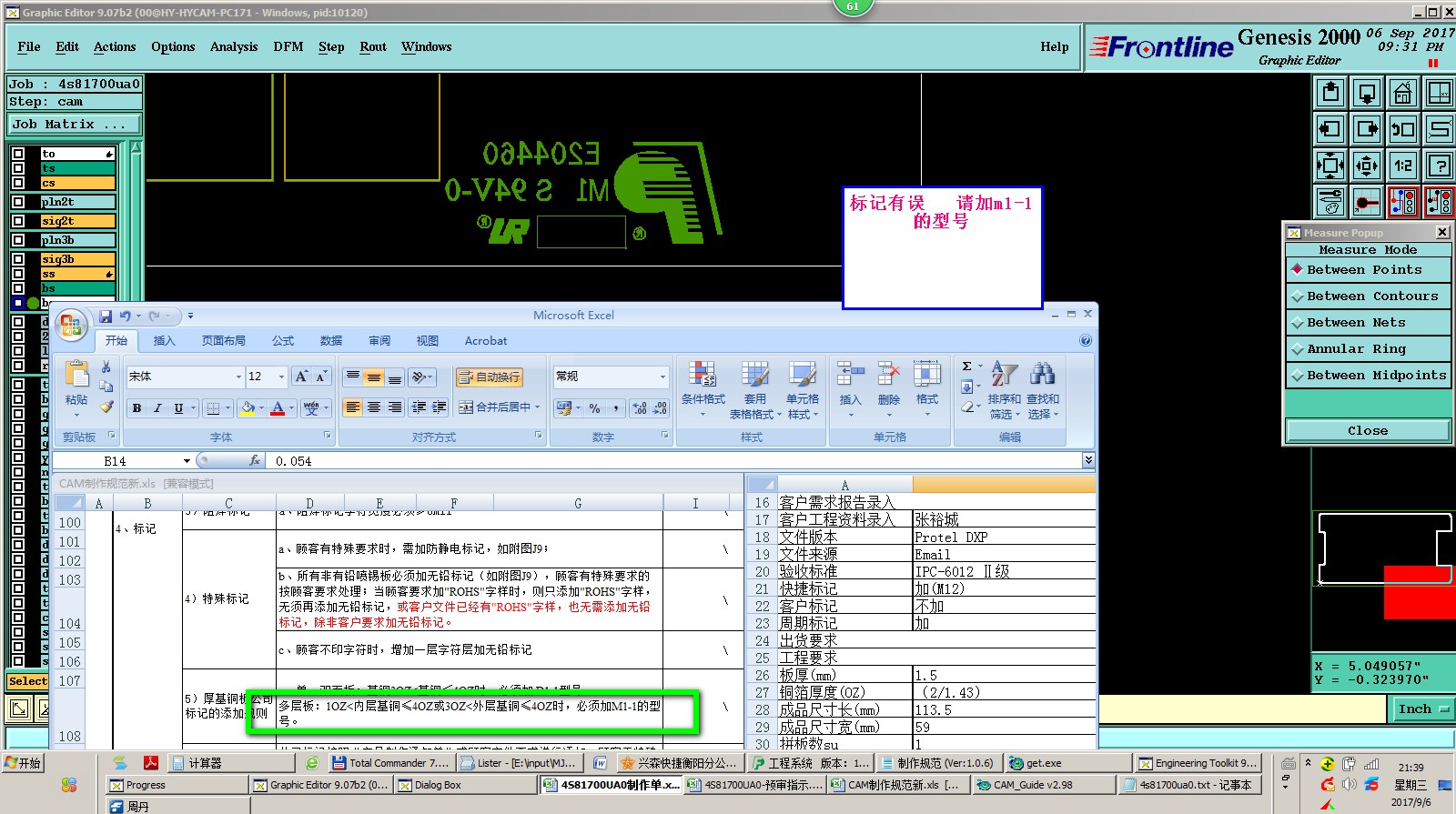Click Close in the Measure Popup
This screenshot has width=1456, height=814.
click(1368, 431)
